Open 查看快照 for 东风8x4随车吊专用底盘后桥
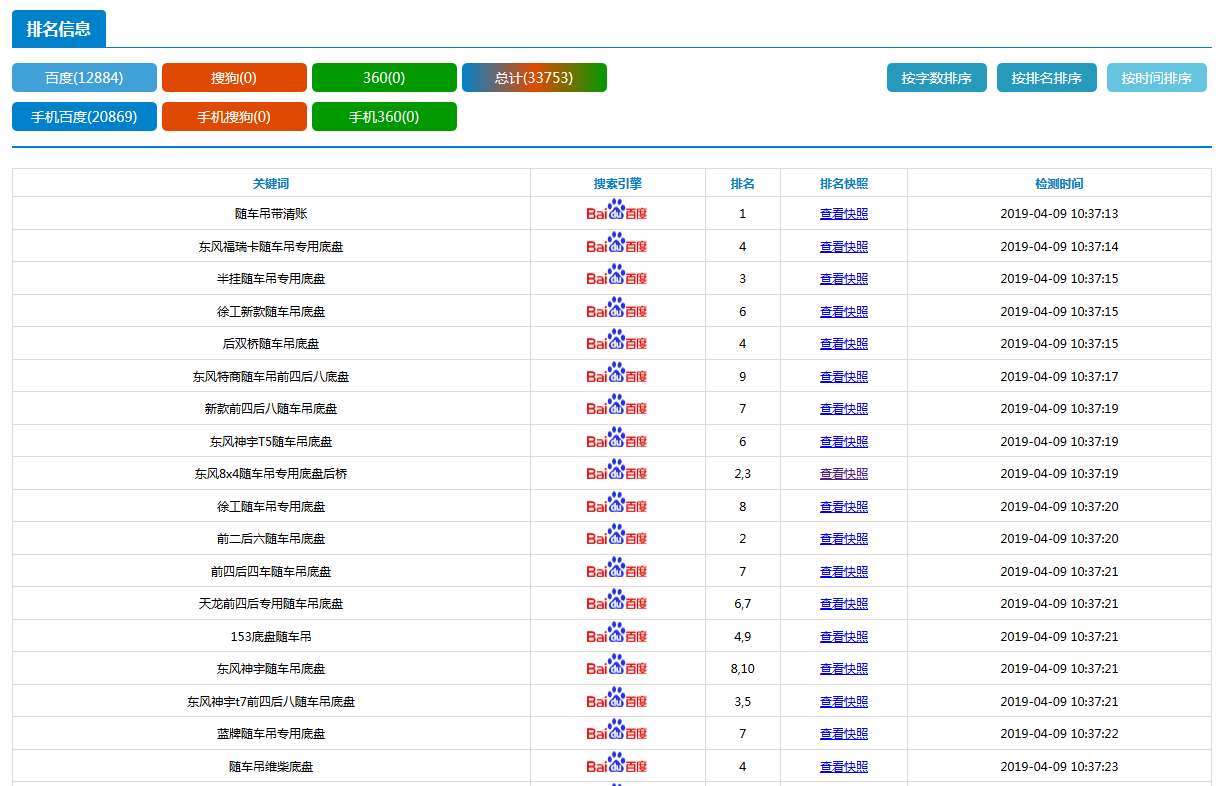The image size is (1229, 786). point(843,473)
